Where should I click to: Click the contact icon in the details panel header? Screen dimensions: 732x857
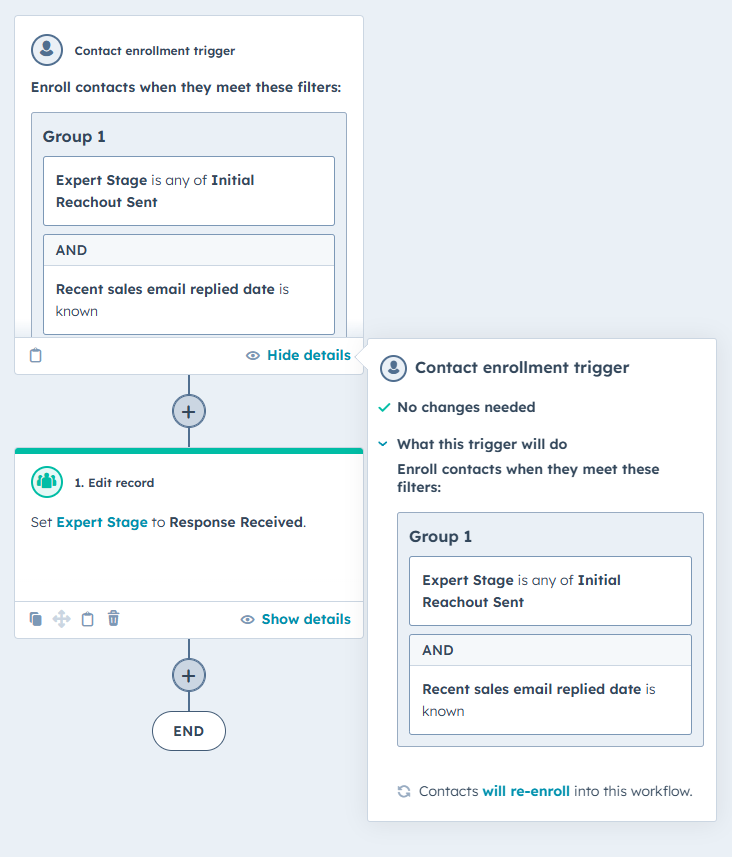tap(394, 367)
